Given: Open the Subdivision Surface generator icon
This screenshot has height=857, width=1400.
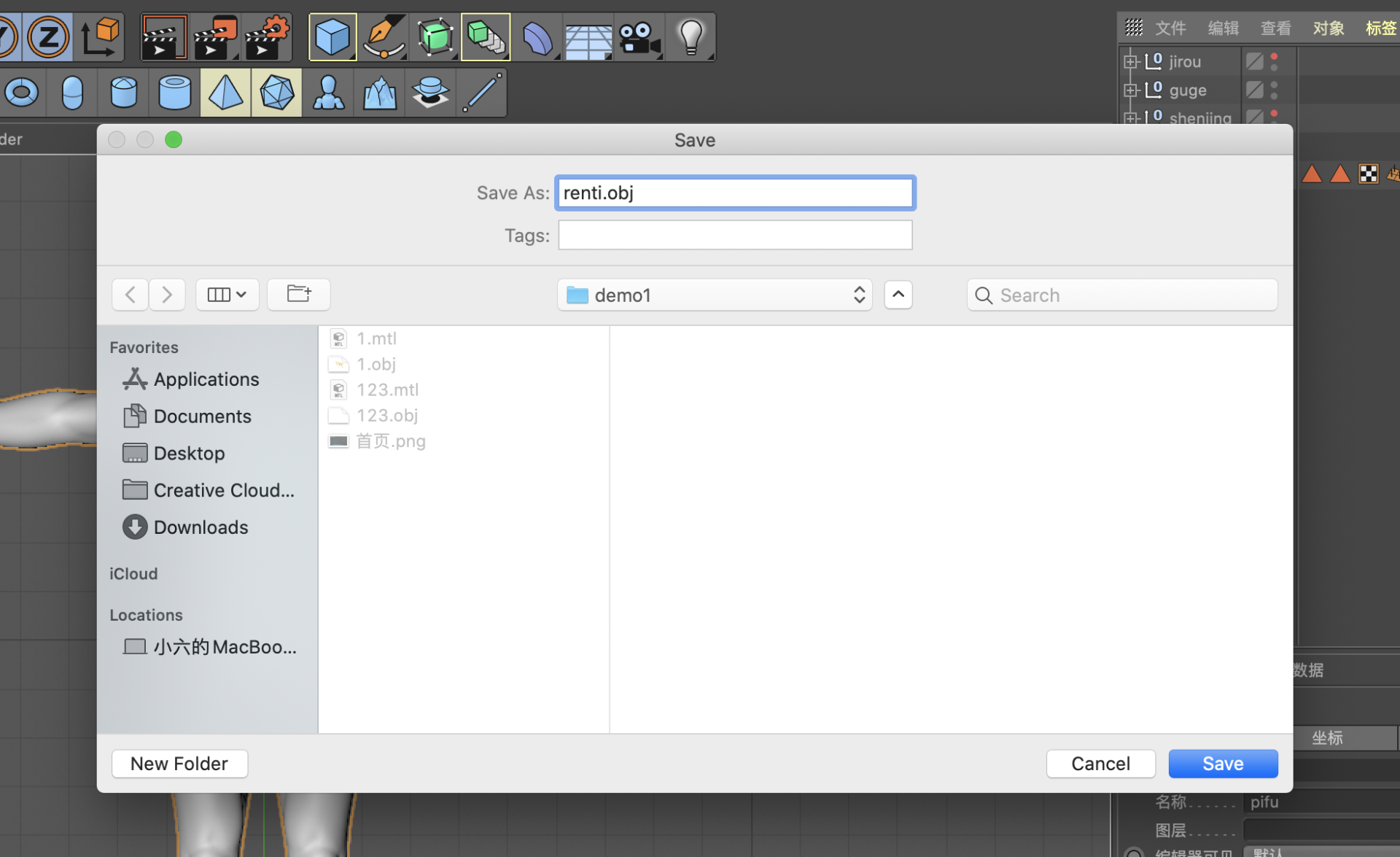Looking at the screenshot, I should click(435, 36).
